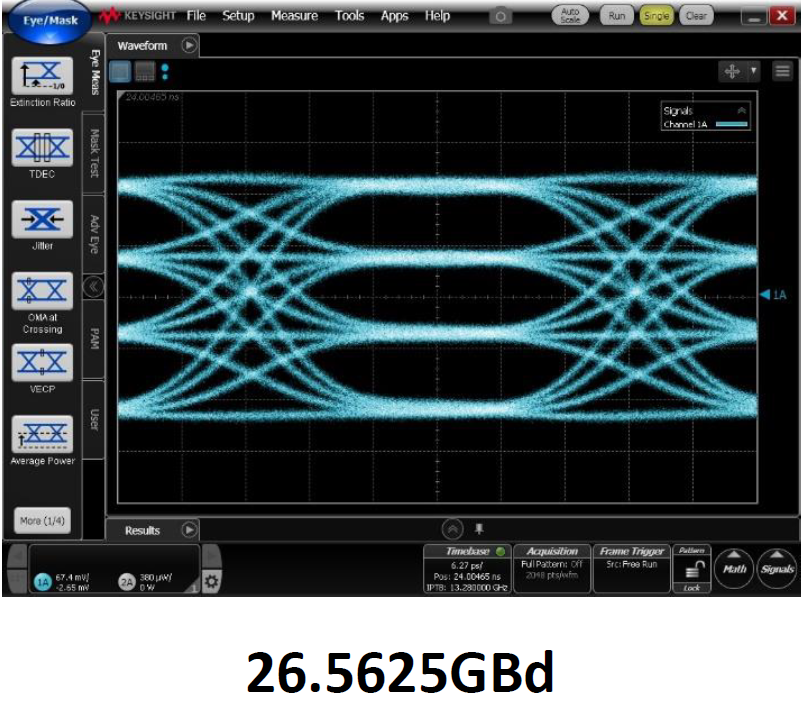The width and height of the screenshot is (802, 705).
Task: Expand the Waveform panel arrow
Action: tap(189, 46)
